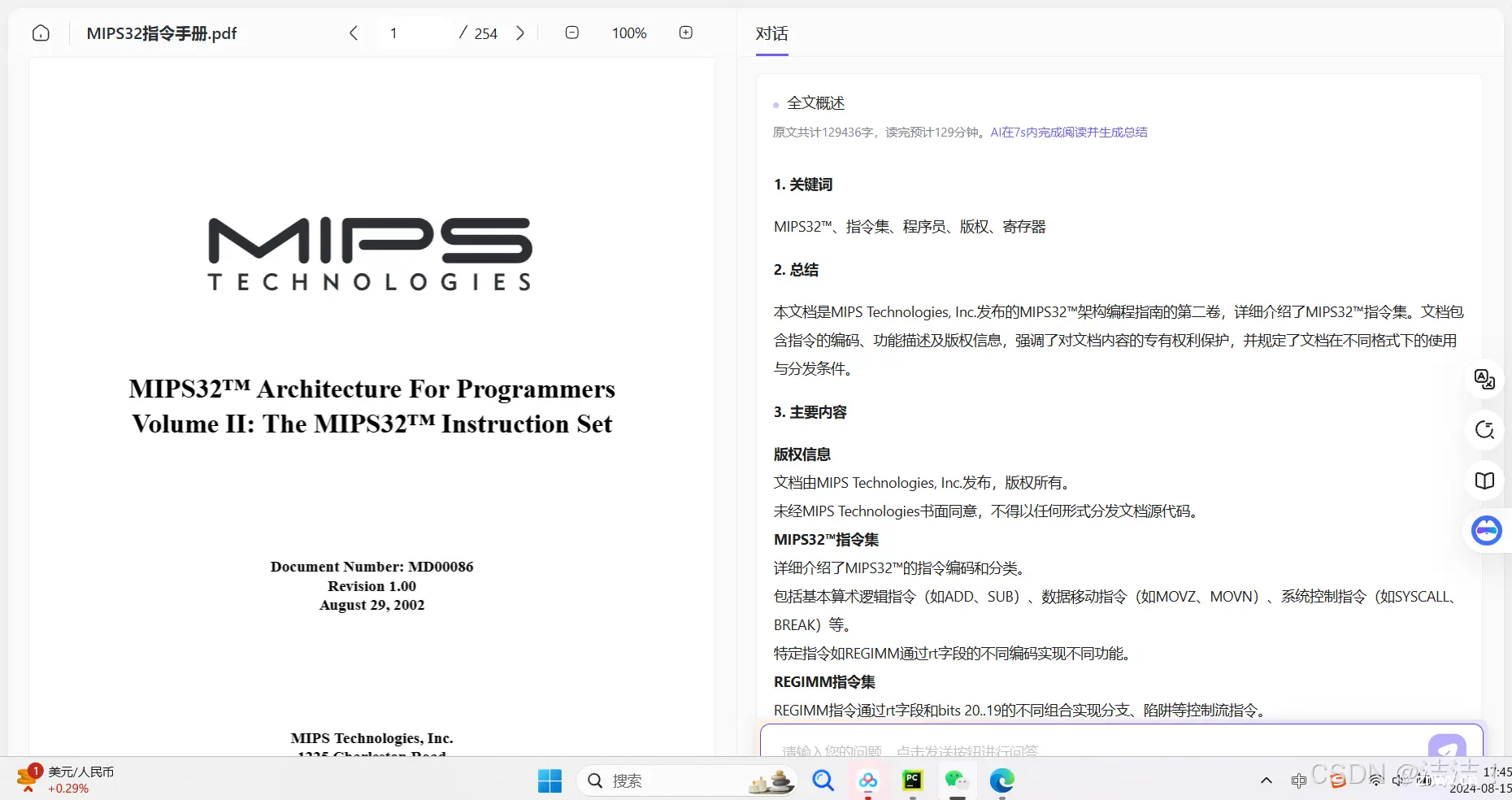Click the file name MIPS32指令手册.pdf
This screenshot has width=1512, height=800.
coord(162,33)
